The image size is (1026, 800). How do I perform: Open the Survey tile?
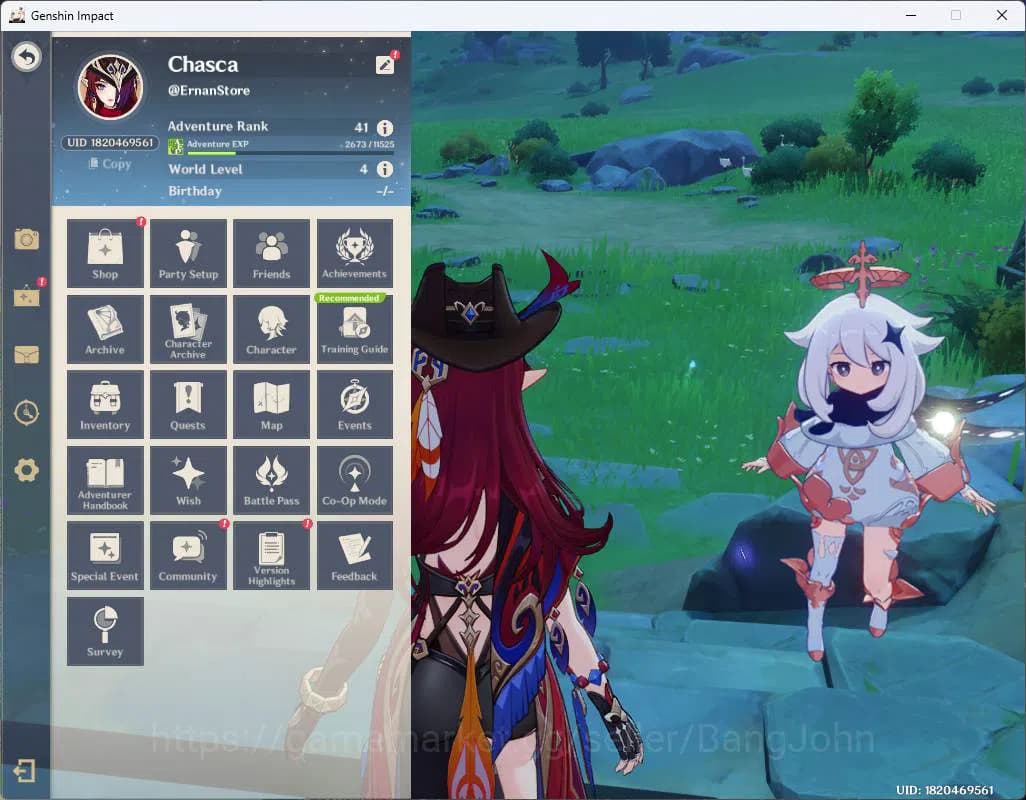click(x=105, y=631)
